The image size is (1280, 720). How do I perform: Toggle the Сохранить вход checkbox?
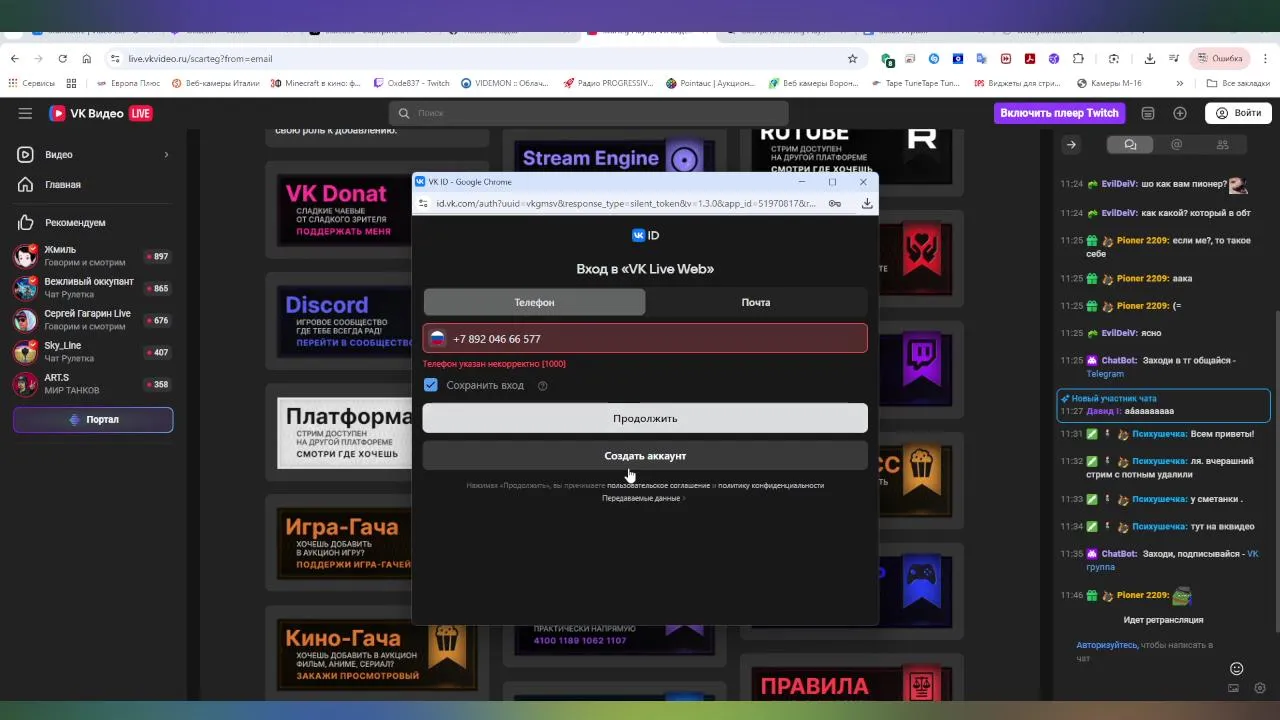(x=431, y=385)
